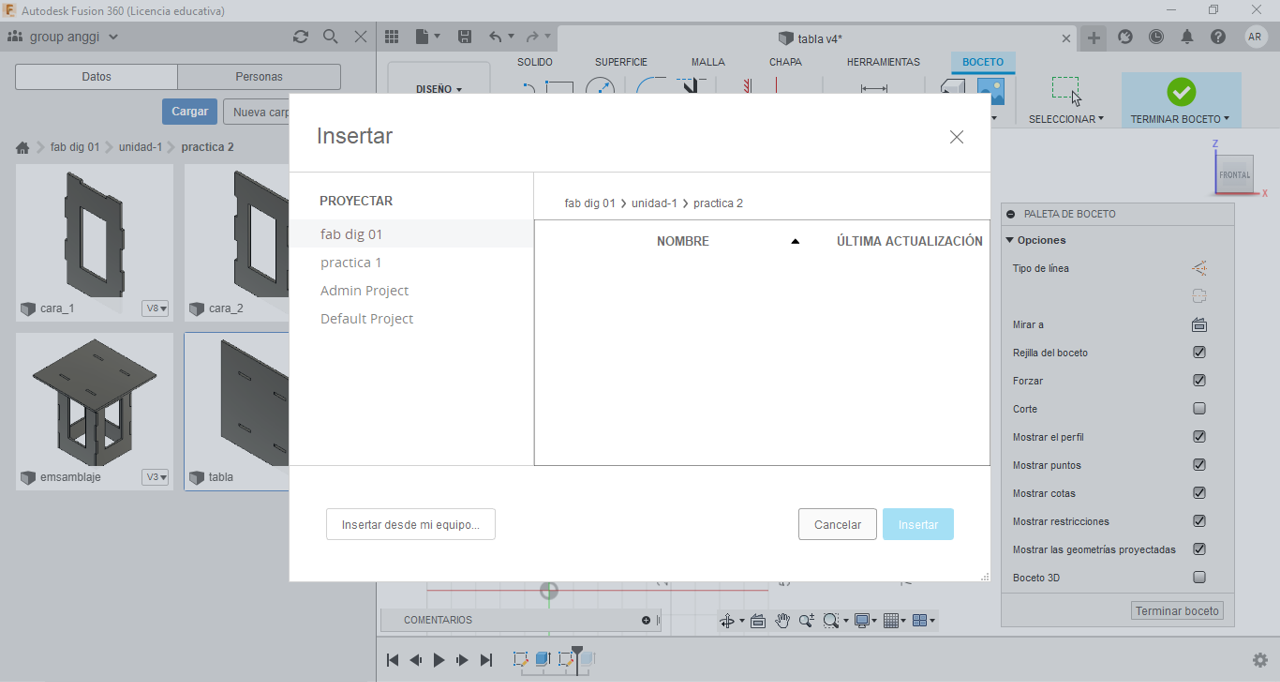
Task: Click Terminar boceto palette button
Action: click(x=1178, y=611)
